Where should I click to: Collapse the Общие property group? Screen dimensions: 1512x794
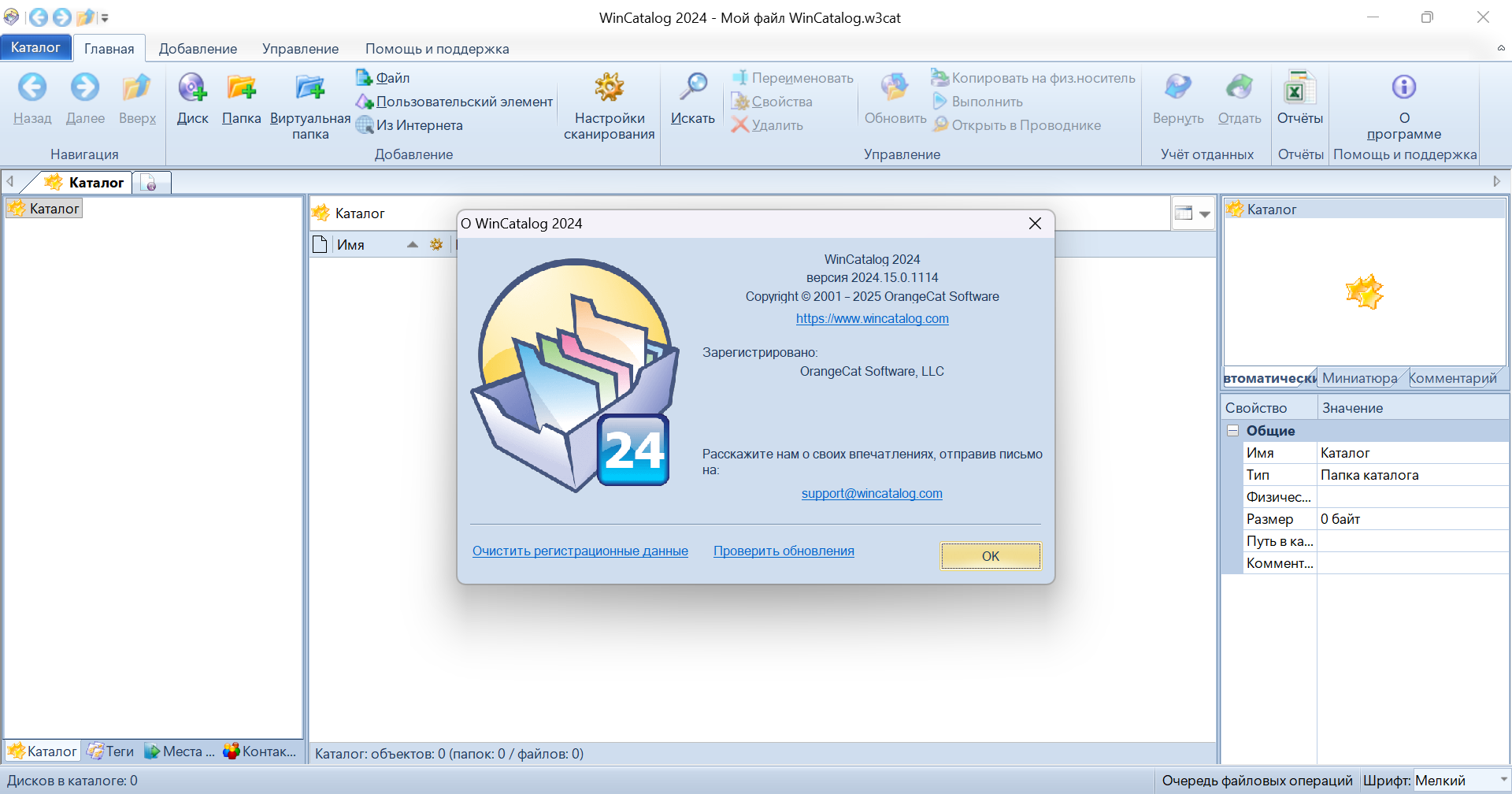coord(1232,431)
